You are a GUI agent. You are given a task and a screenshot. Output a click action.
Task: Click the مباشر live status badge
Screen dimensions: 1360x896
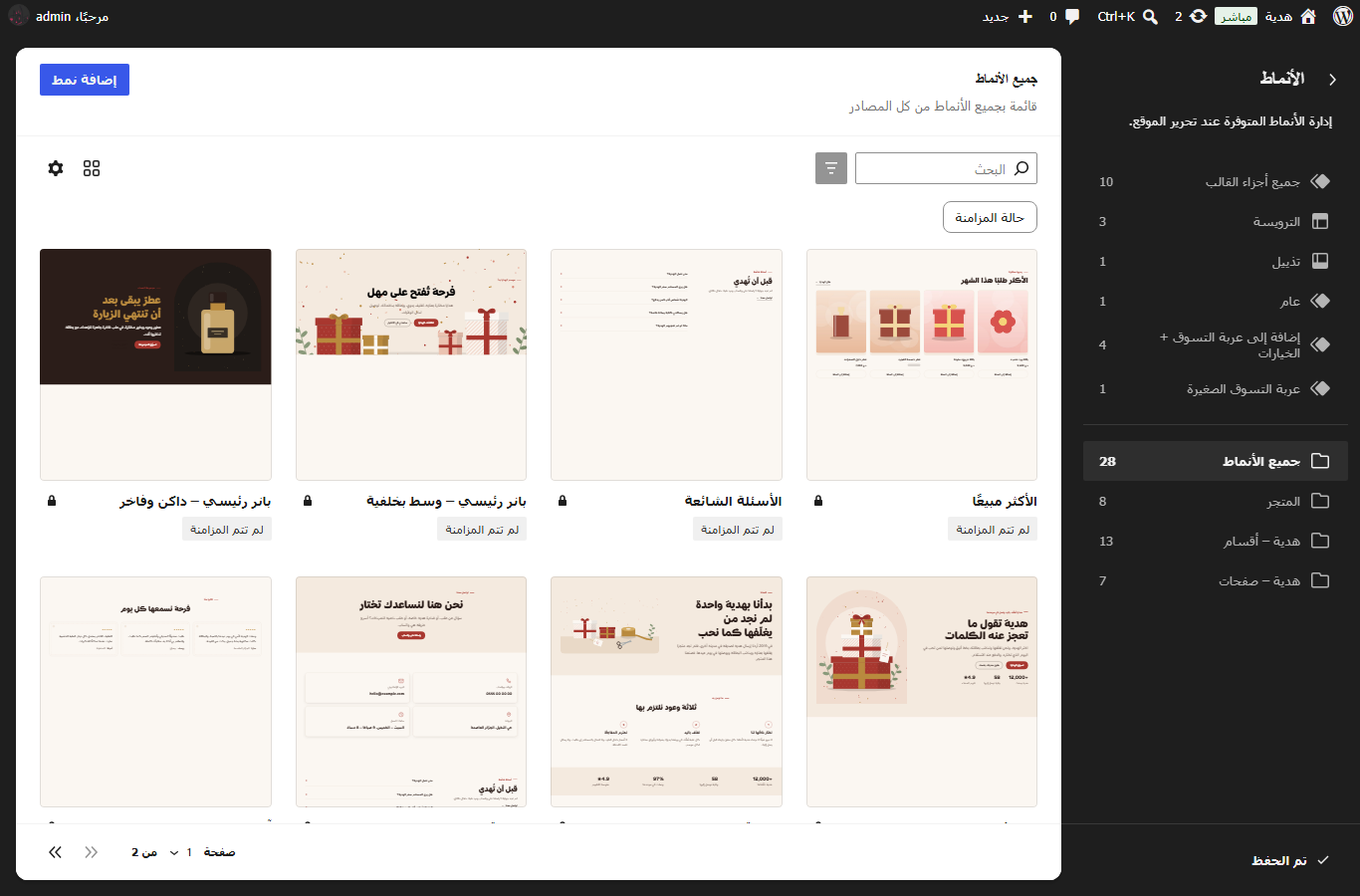tap(1236, 16)
